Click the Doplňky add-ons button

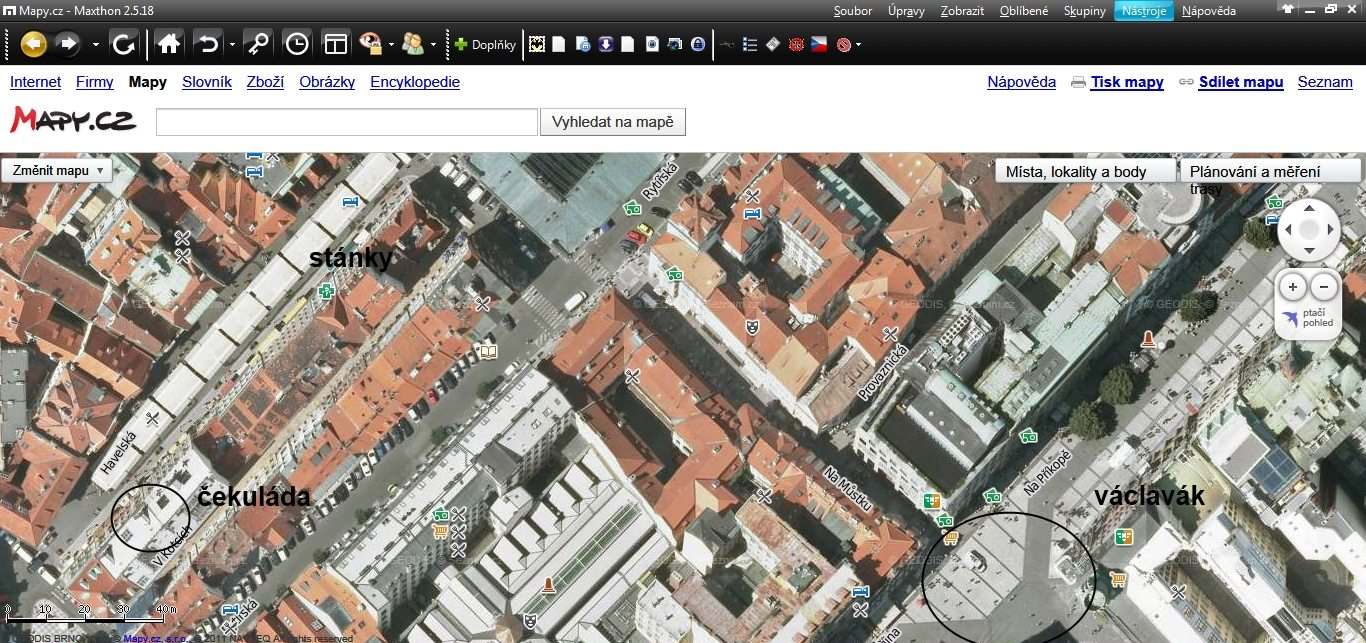485,44
